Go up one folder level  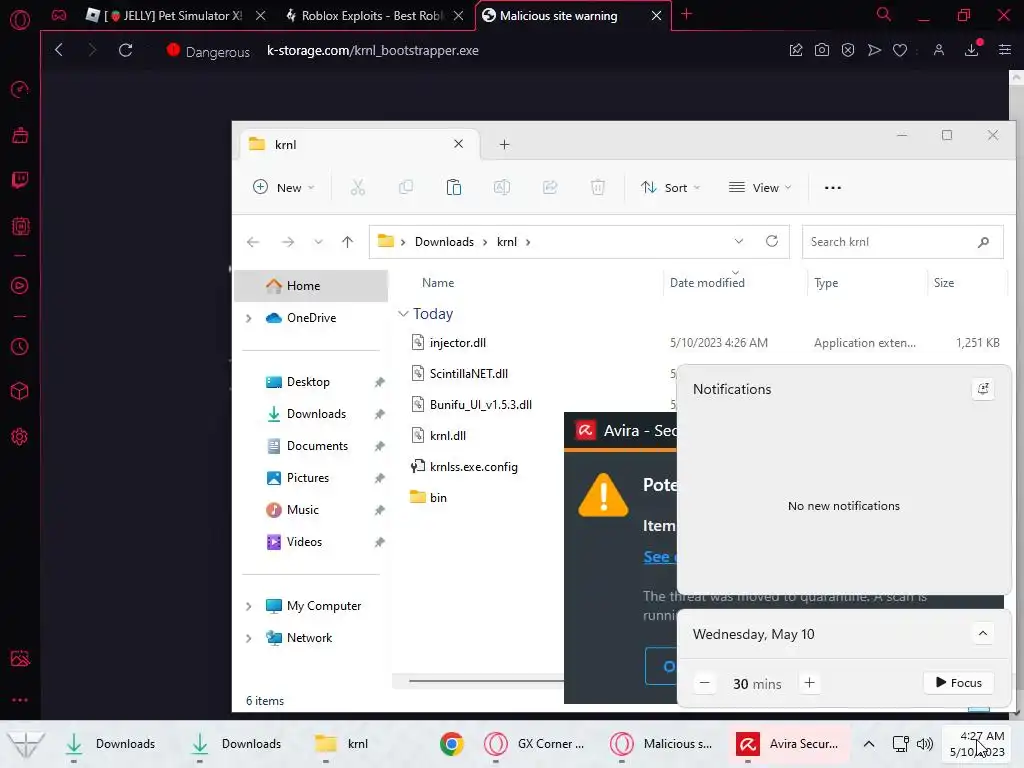coord(347,242)
